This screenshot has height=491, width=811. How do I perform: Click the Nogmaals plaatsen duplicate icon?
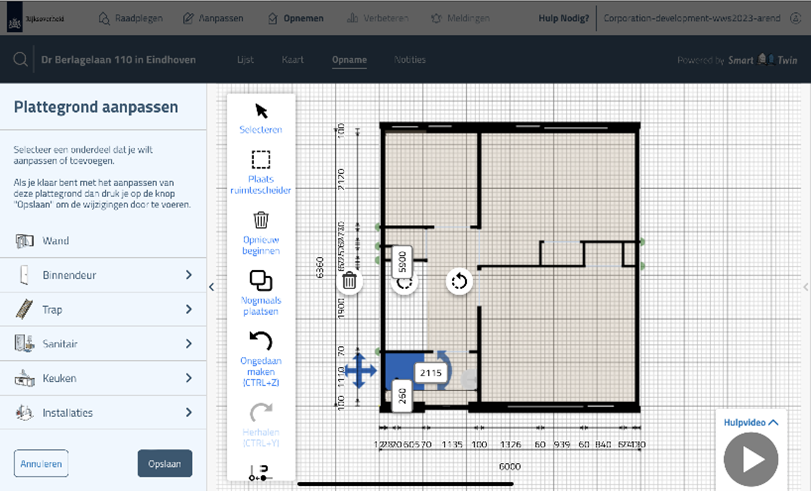point(261,281)
